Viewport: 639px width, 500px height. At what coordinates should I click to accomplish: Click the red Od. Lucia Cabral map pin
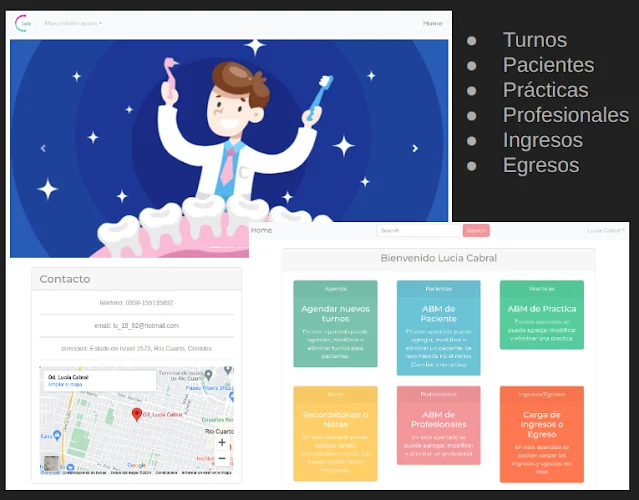coord(137,414)
